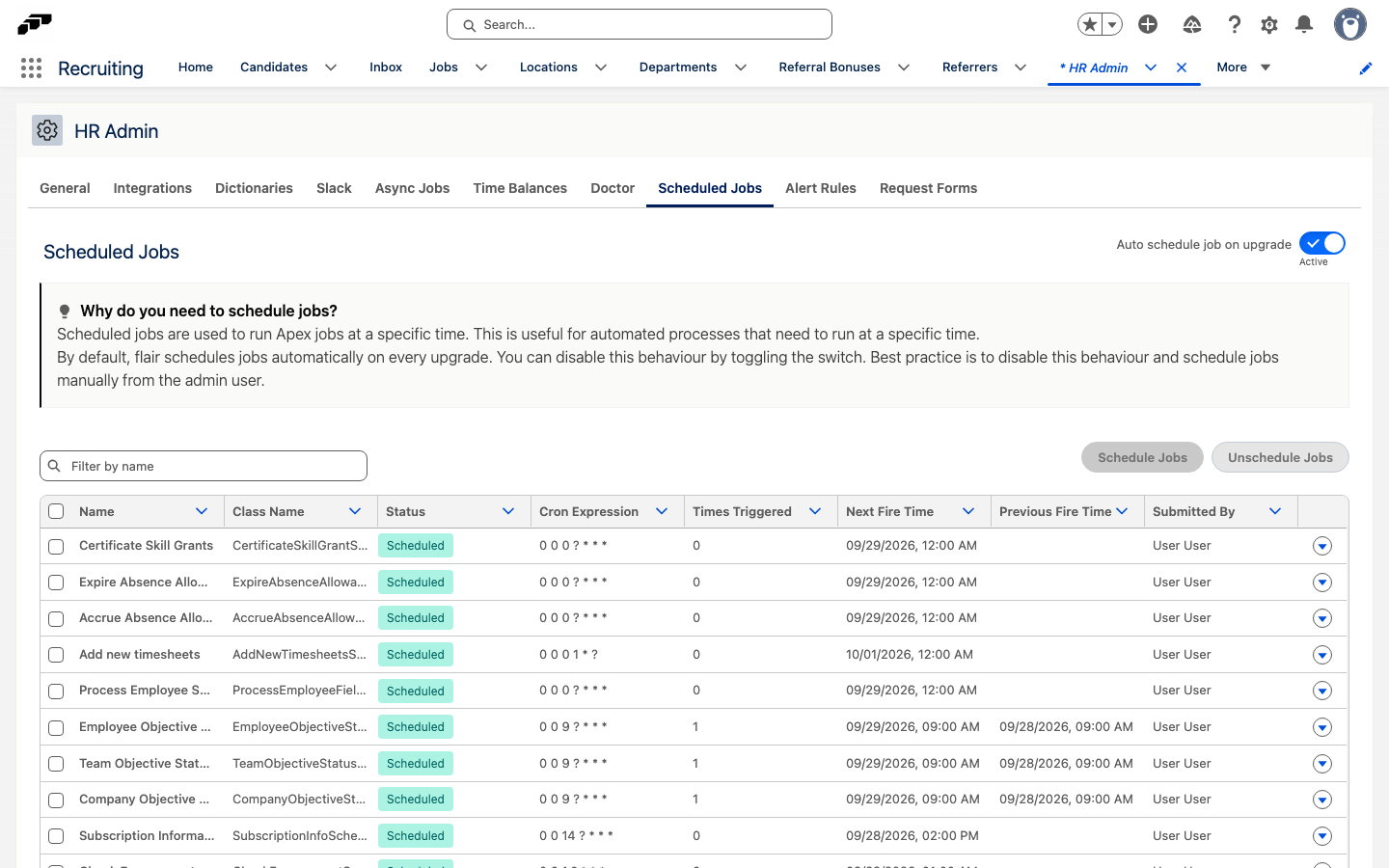The height and width of the screenshot is (868, 1389).
Task: Open the Cron Expression column menu
Action: (662, 511)
